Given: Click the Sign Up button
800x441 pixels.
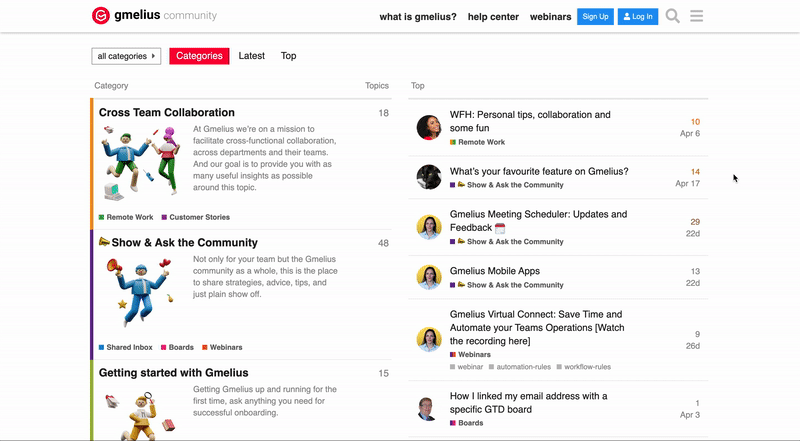Looking at the screenshot, I should [x=595, y=16].
